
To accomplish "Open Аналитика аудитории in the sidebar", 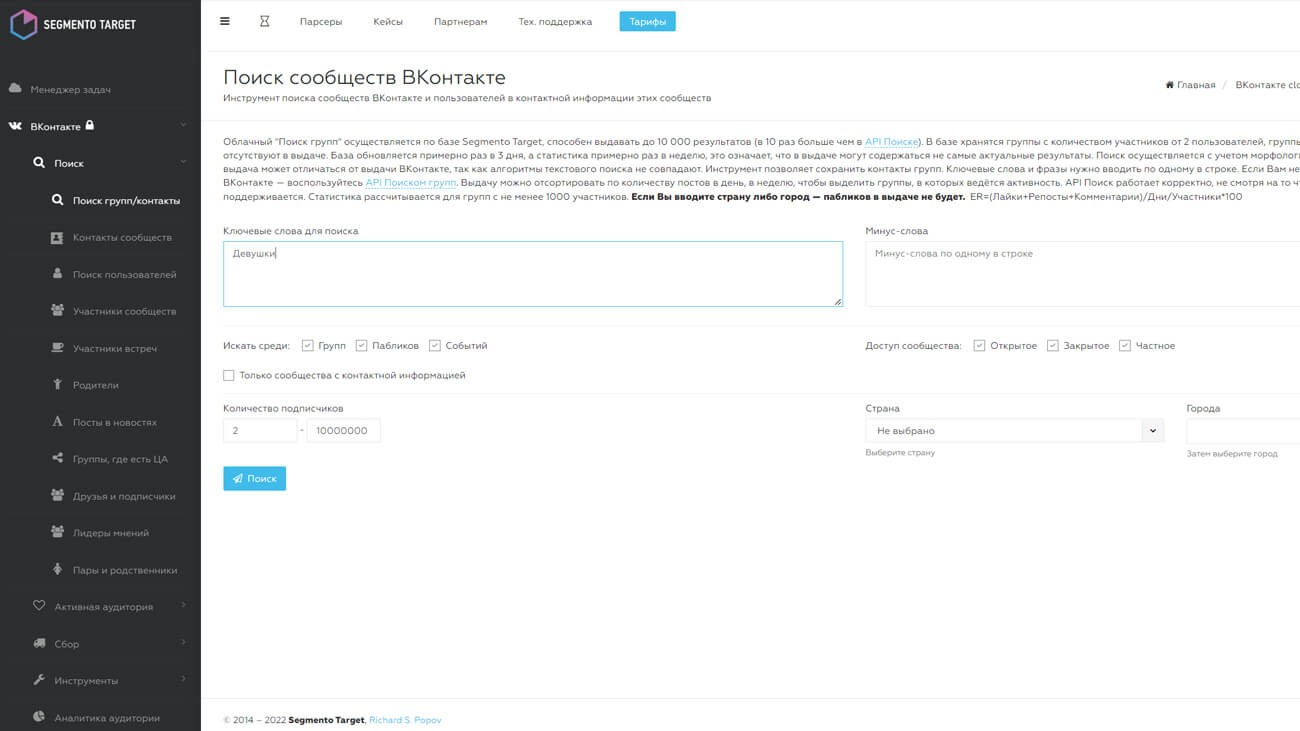I will (106, 718).
